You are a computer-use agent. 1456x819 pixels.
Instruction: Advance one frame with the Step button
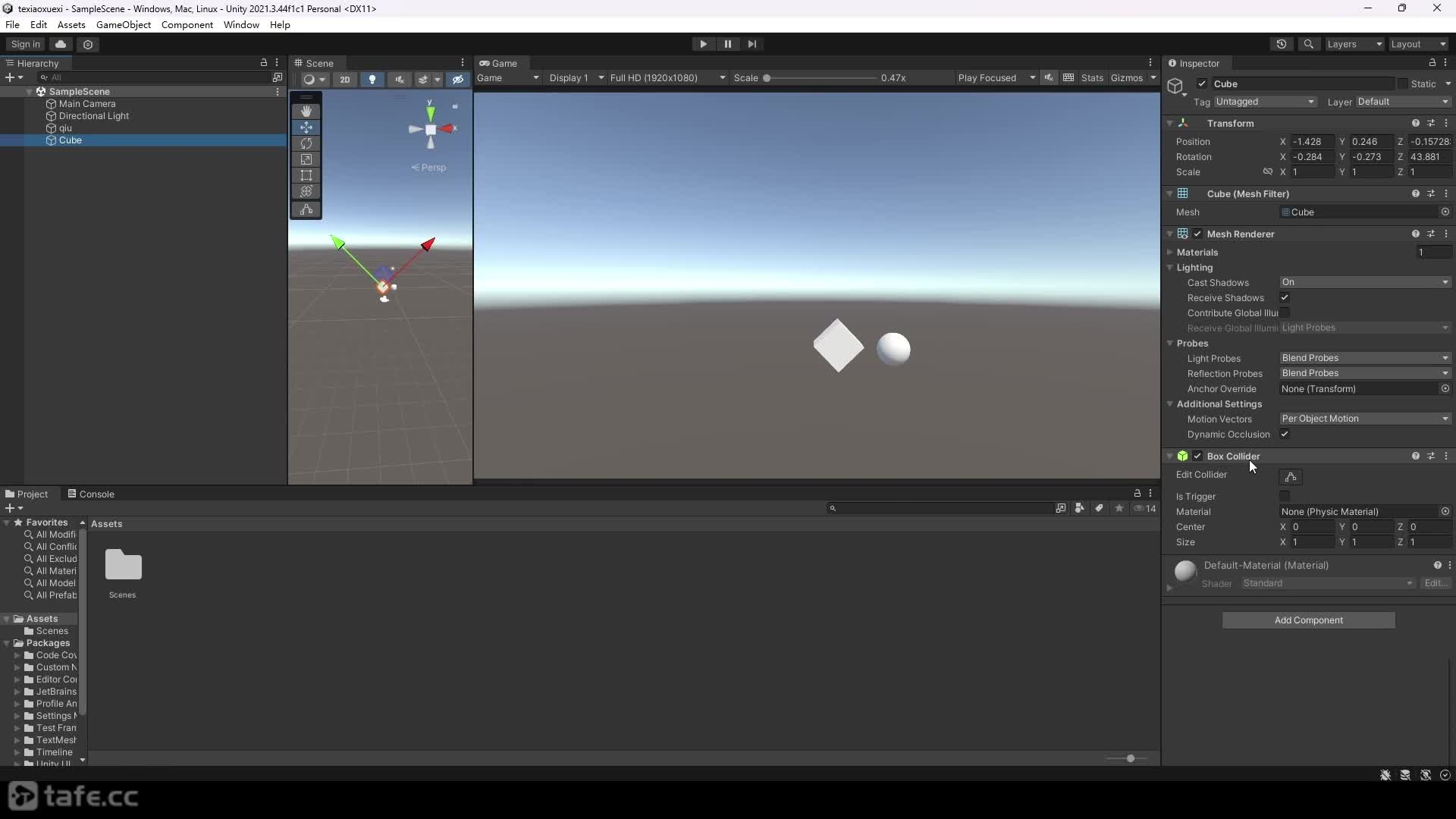[x=752, y=44]
